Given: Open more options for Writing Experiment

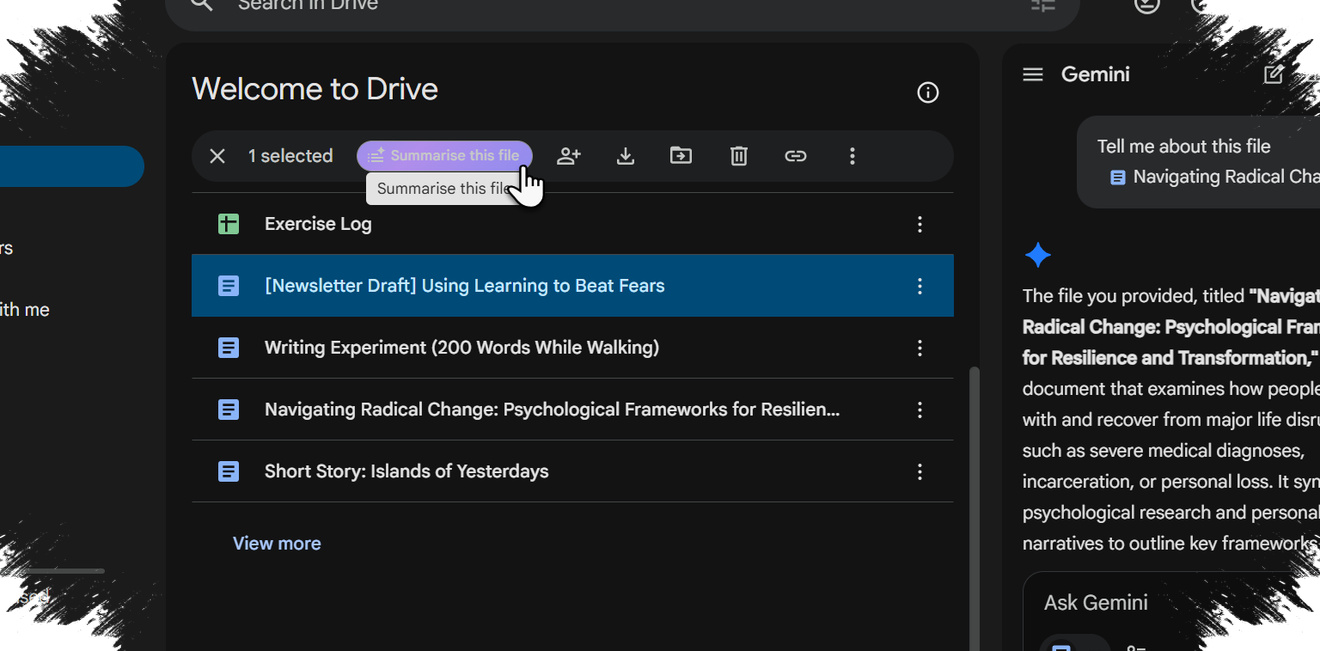Looking at the screenshot, I should click(920, 349).
